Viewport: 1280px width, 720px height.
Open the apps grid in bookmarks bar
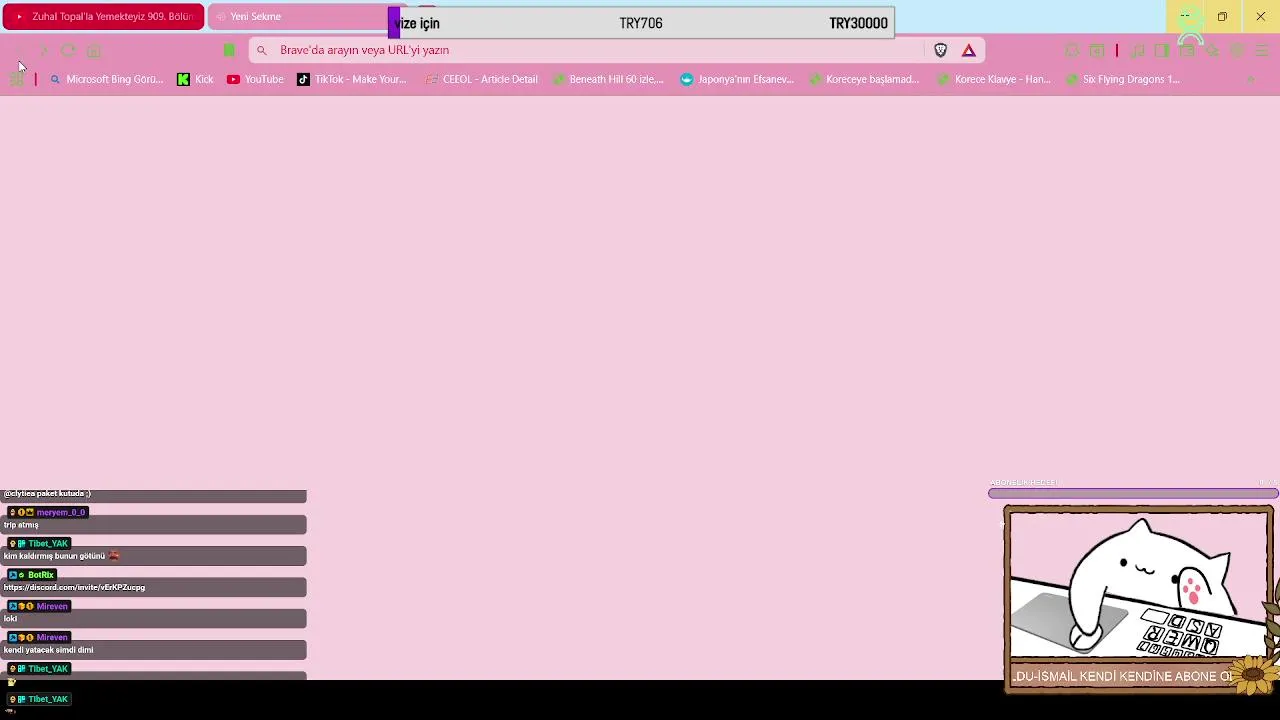click(x=17, y=79)
